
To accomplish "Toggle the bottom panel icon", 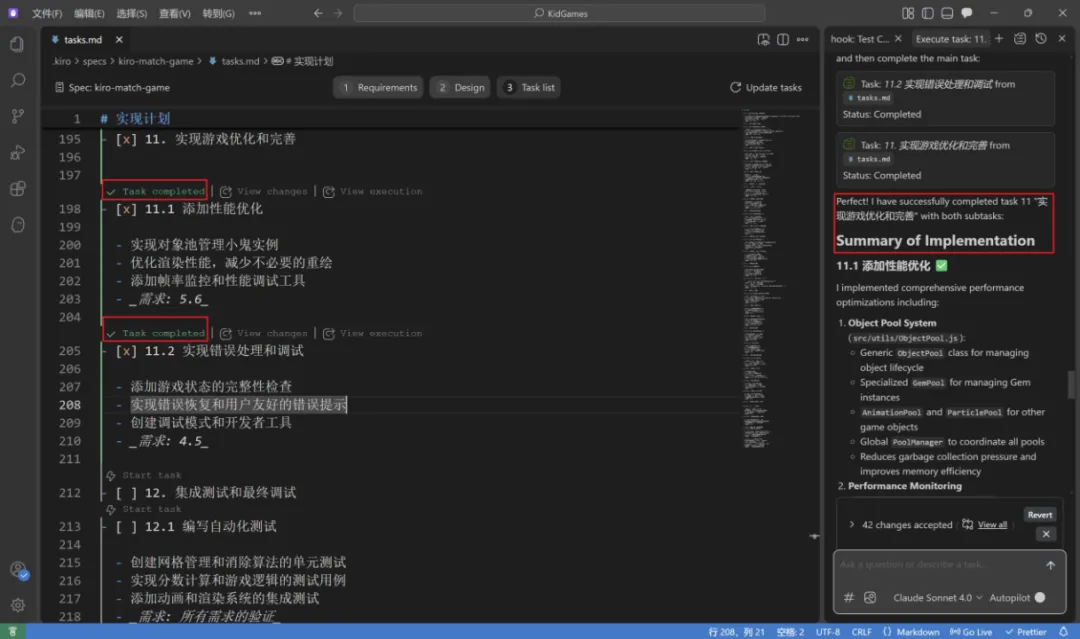I will pyautogui.click(x=947, y=13).
